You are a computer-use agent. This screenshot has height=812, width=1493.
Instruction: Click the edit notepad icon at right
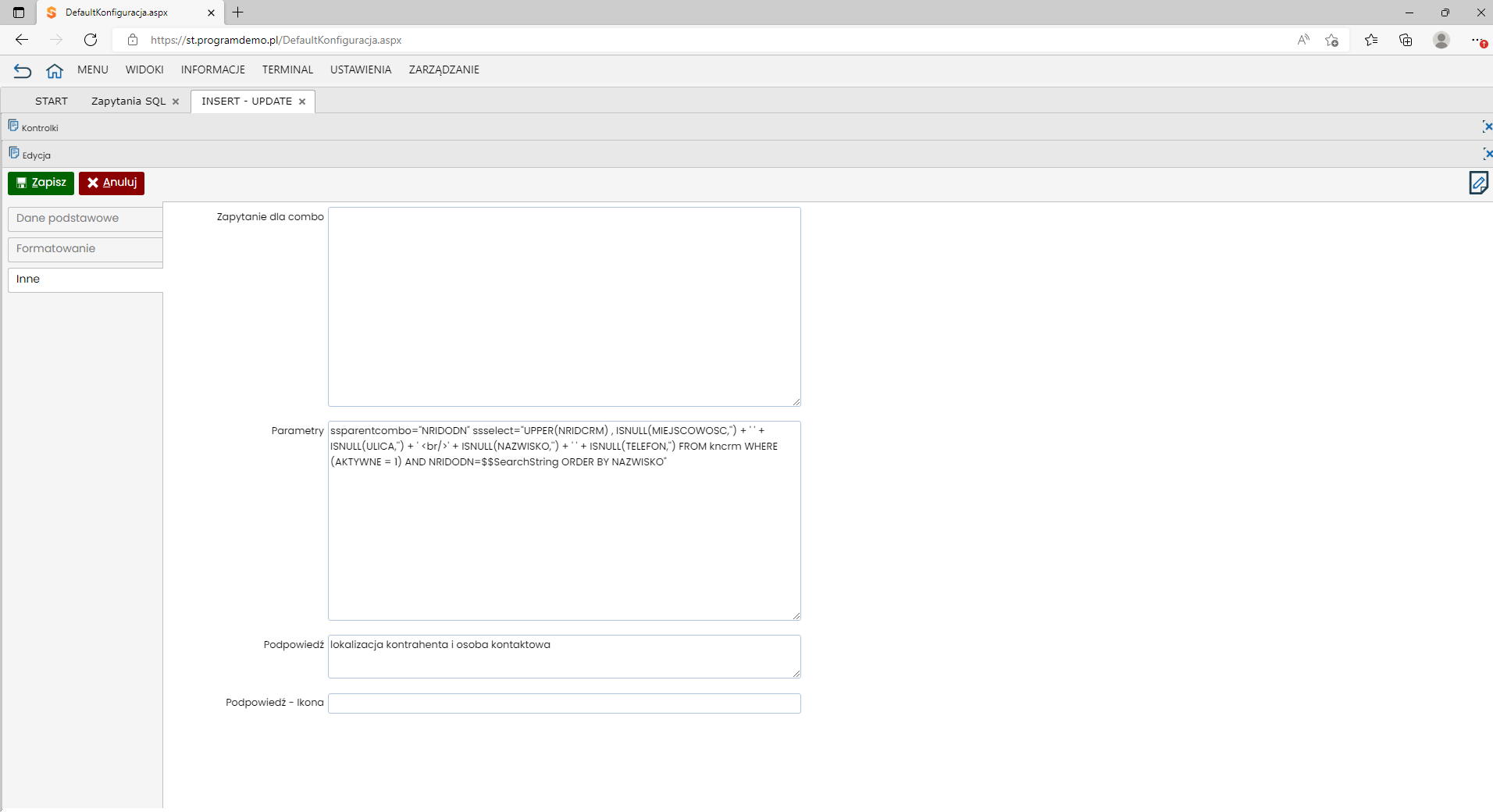coord(1478,183)
